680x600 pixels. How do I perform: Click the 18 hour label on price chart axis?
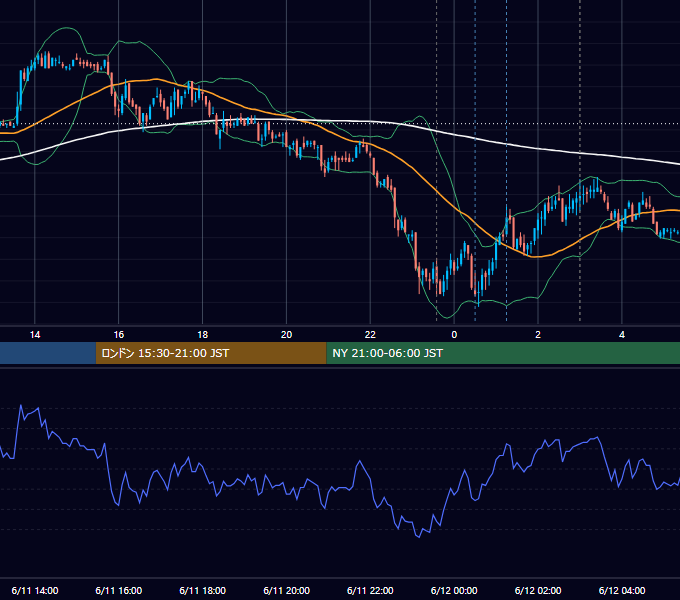pos(203,335)
